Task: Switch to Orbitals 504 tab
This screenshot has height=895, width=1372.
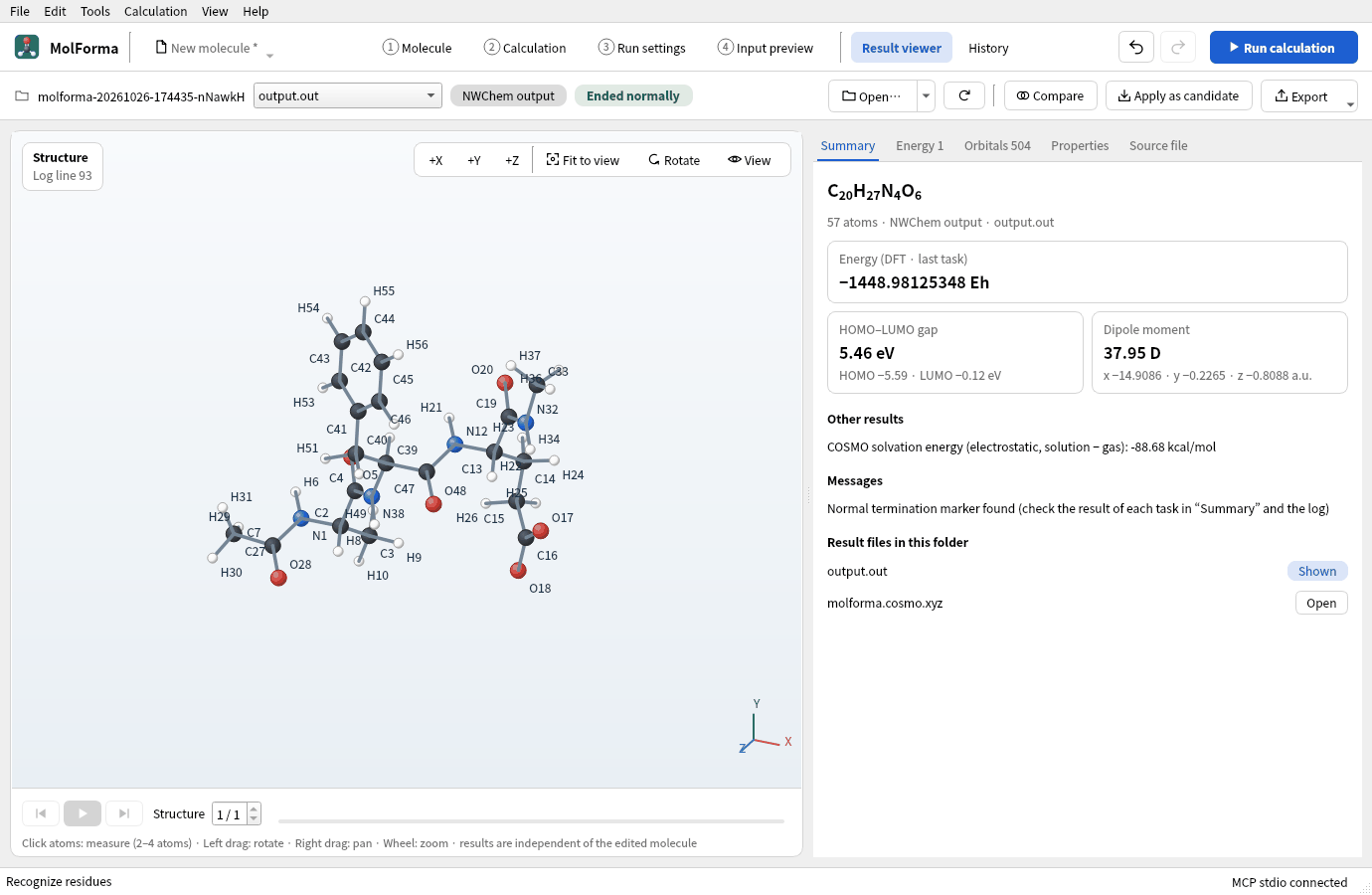Action: coord(997,145)
